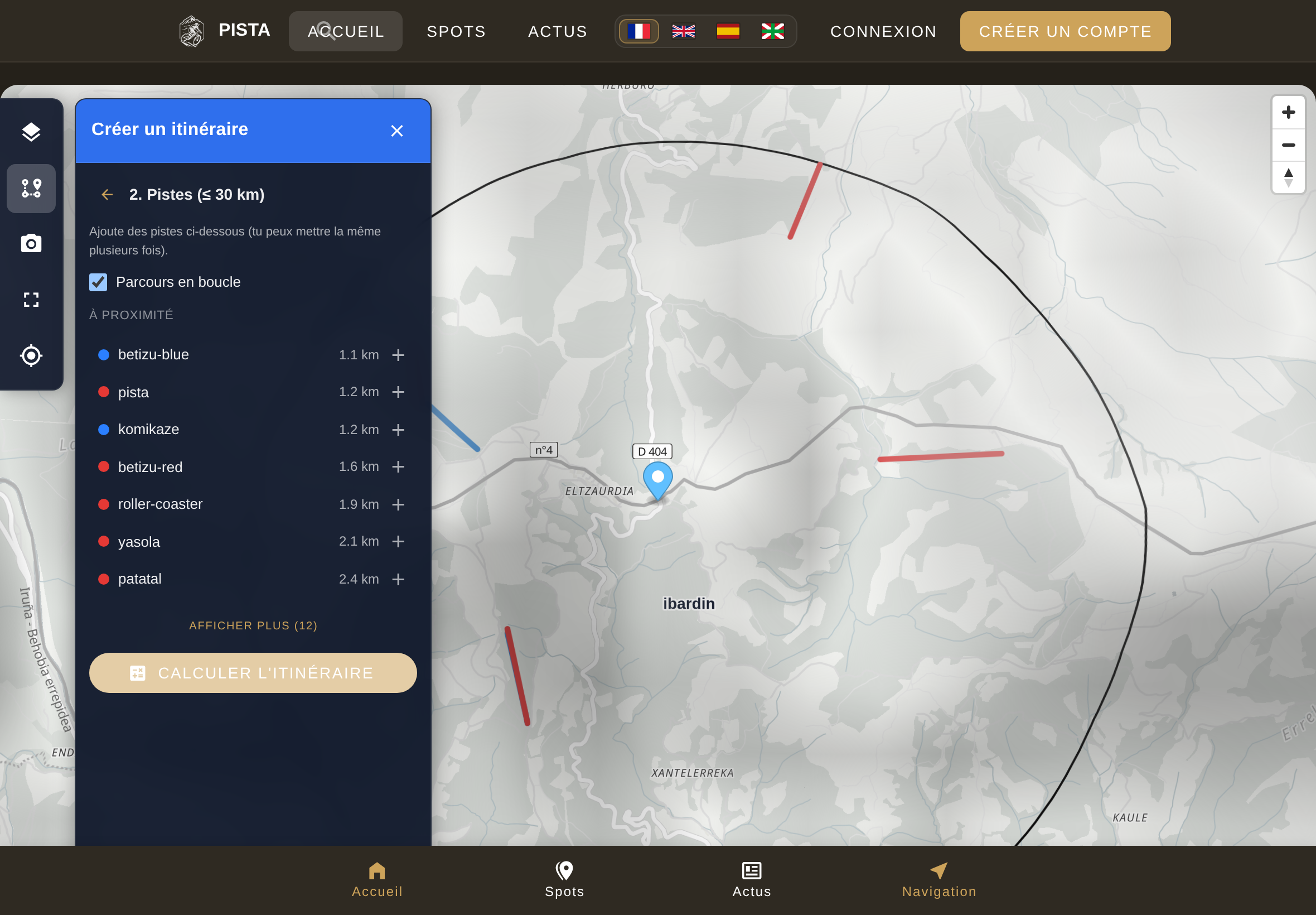This screenshot has width=1316, height=915.
Task: Click the blue location pin on map
Action: 657,480
